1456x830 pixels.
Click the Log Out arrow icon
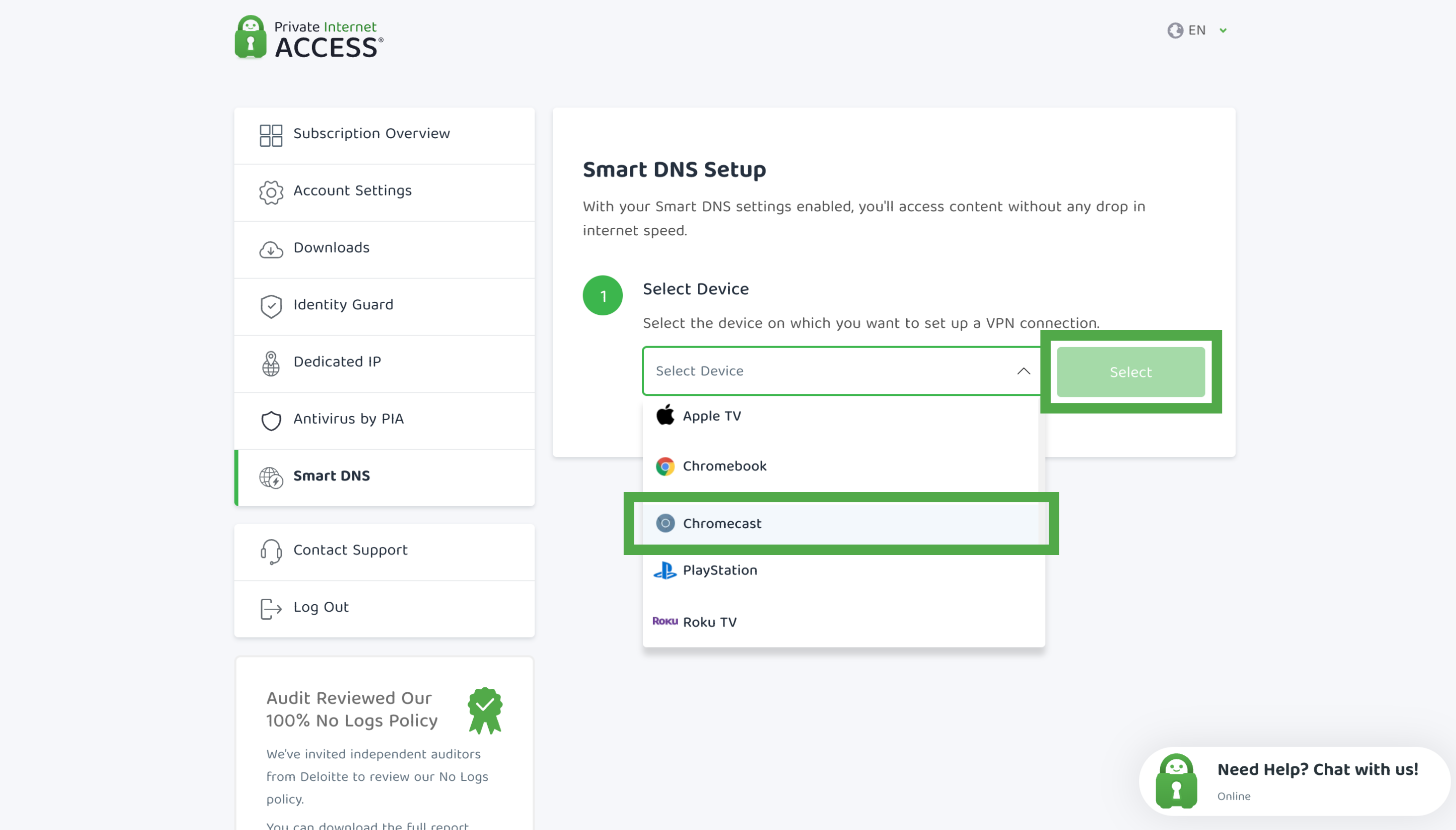tap(270, 609)
